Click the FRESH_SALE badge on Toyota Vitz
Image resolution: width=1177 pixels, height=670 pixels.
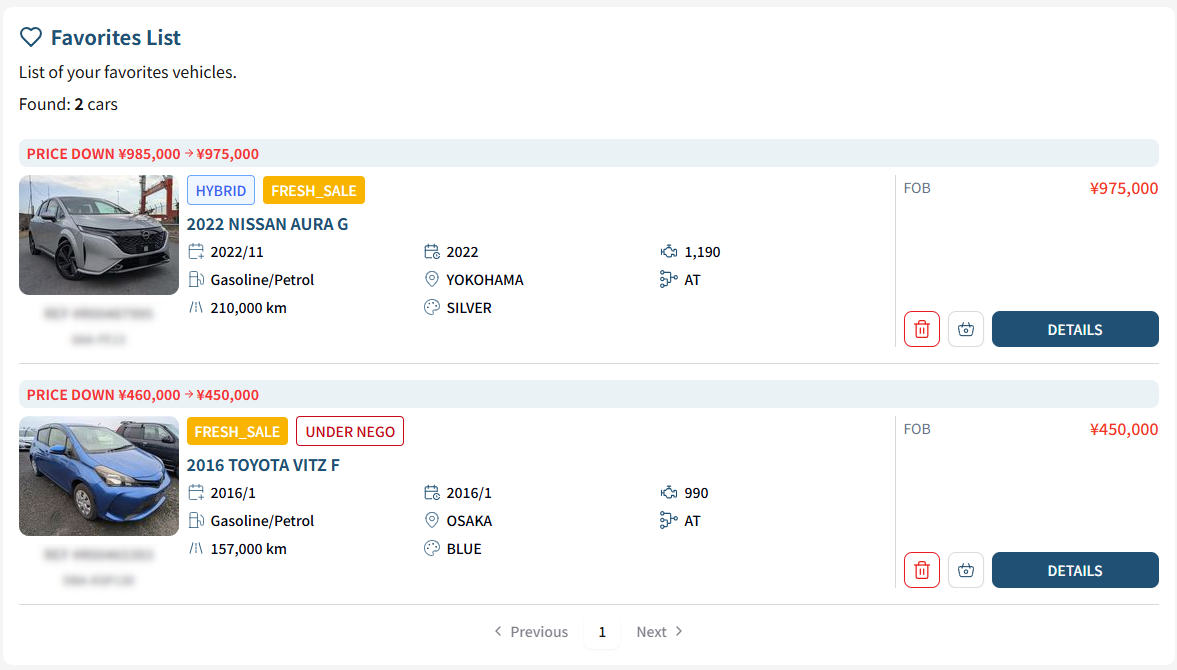[x=237, y=431]
